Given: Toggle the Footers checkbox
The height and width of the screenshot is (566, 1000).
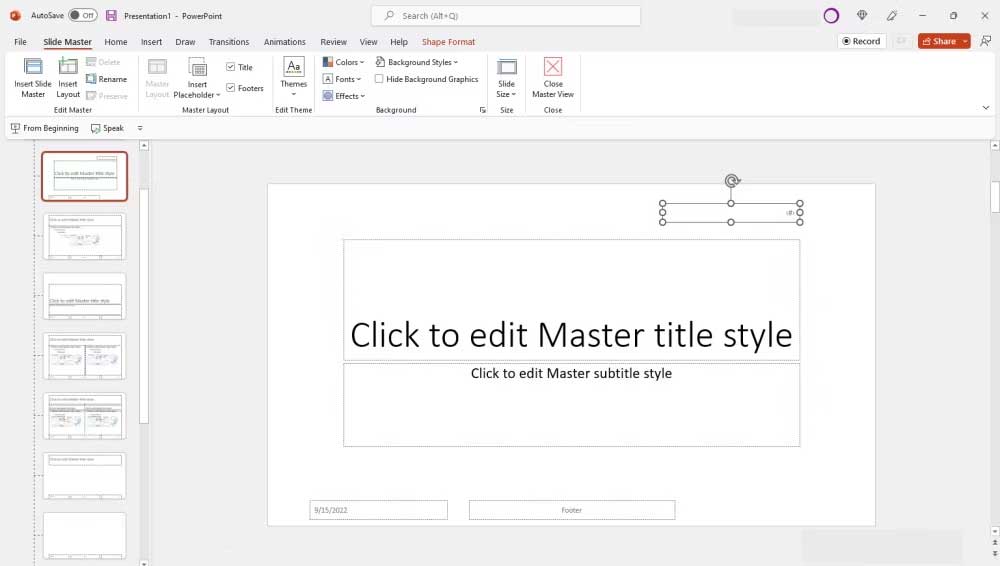Looking at the screenshot, I should click(x=230, y=88).
